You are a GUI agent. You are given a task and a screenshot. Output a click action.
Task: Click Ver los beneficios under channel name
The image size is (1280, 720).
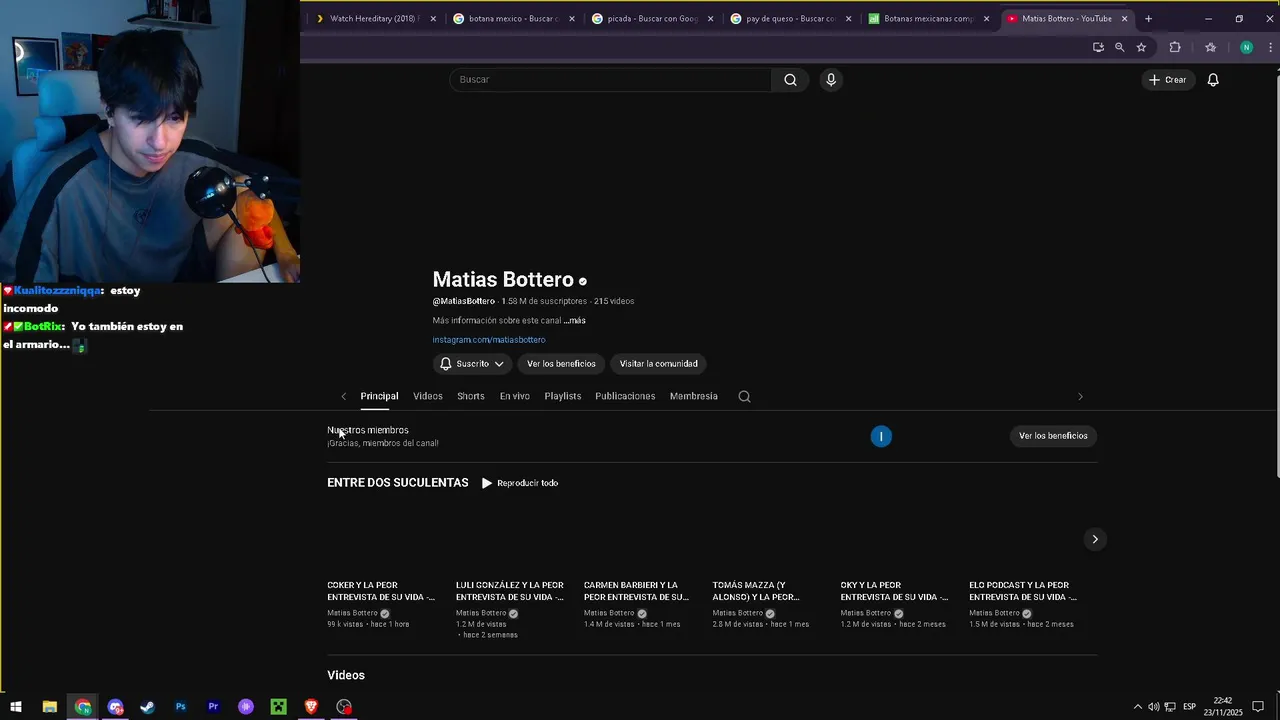(561, 364)
